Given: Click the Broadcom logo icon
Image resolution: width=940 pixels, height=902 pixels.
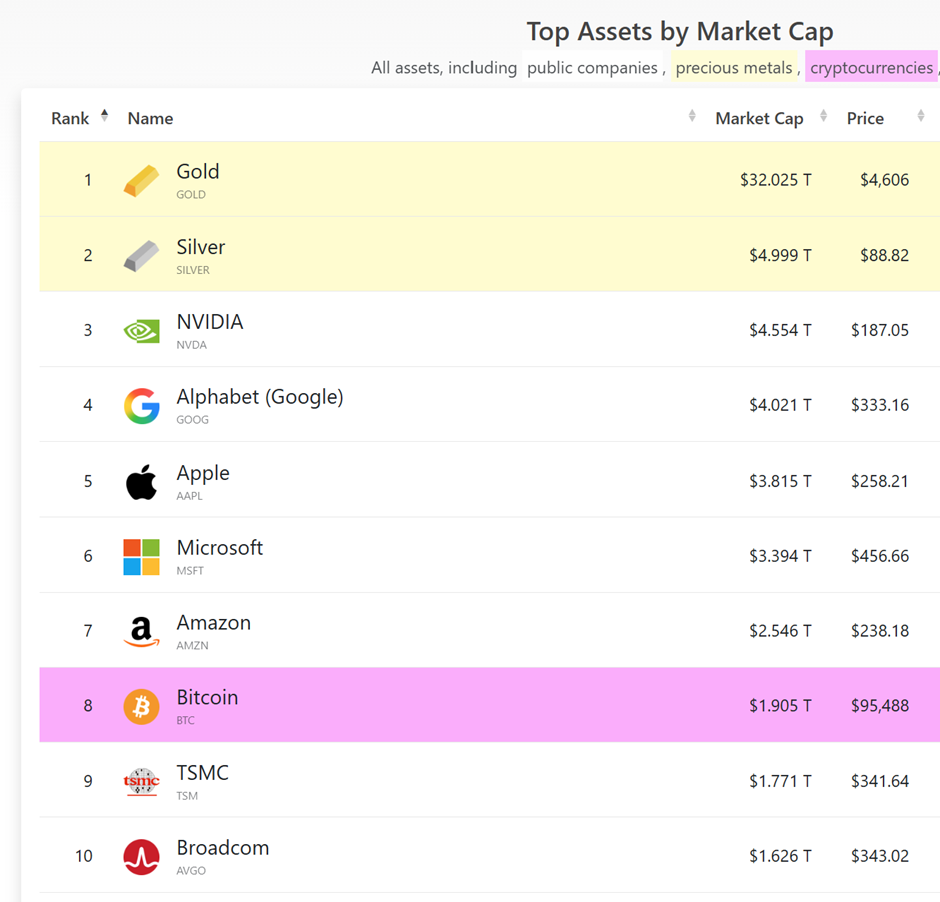Looking at the screenshot, I should 141,857.
